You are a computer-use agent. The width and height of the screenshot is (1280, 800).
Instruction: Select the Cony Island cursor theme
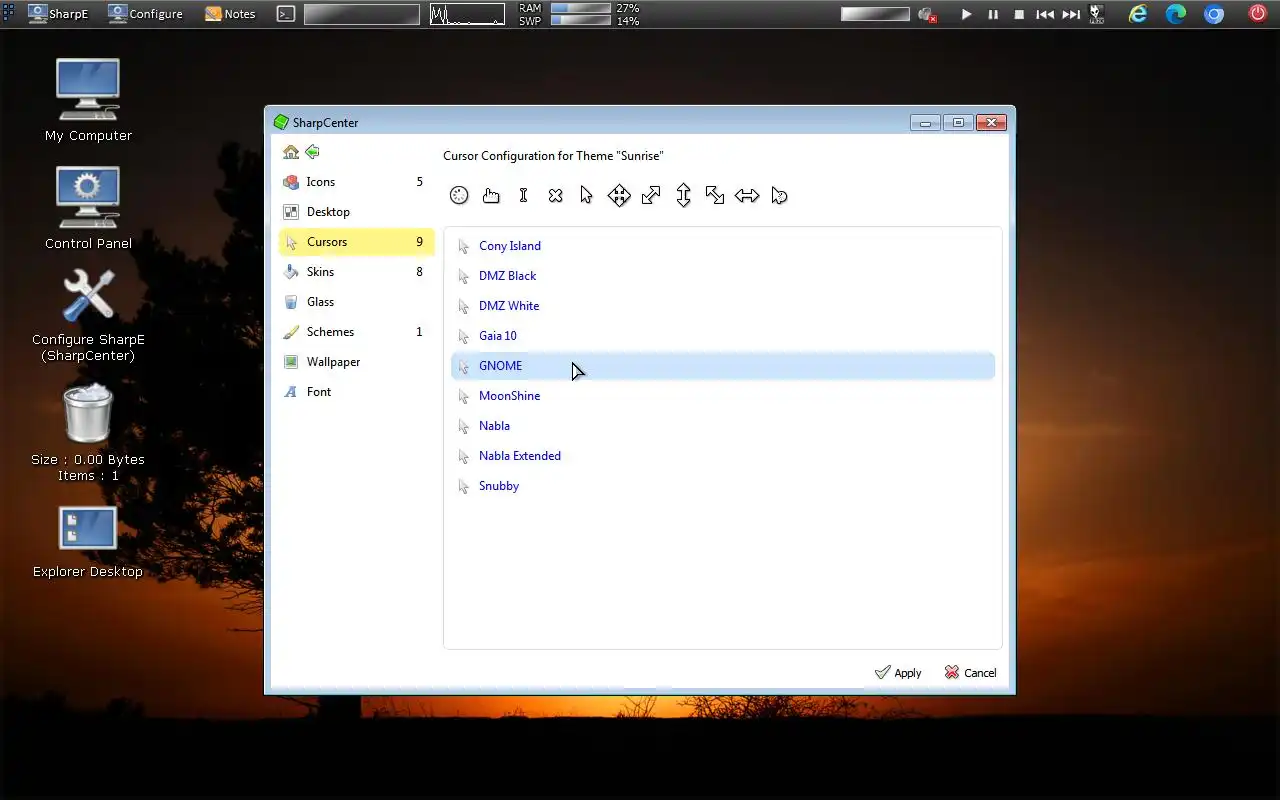(x=723, y=246)
